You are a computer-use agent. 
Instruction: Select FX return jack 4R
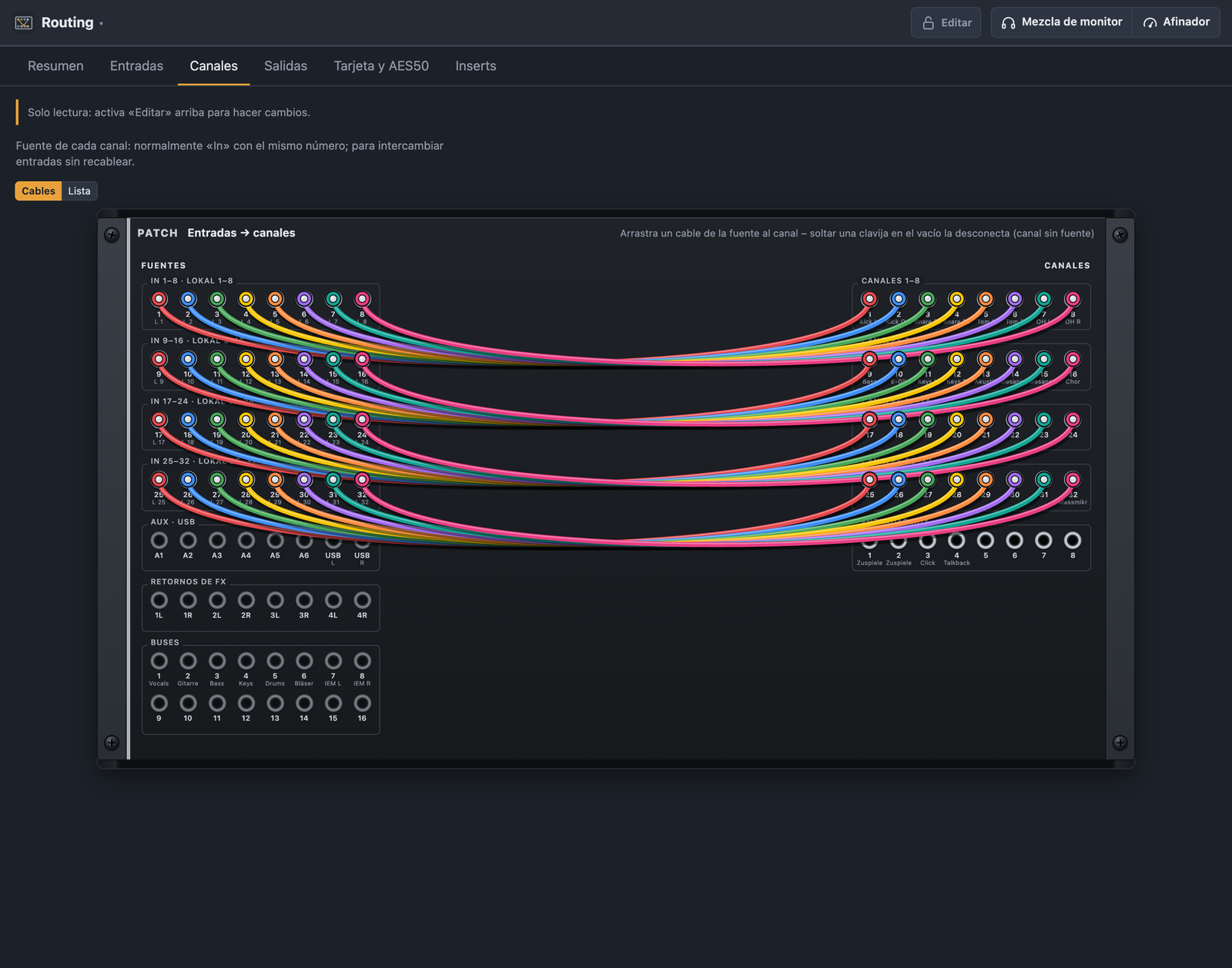[x=362, y=600]
